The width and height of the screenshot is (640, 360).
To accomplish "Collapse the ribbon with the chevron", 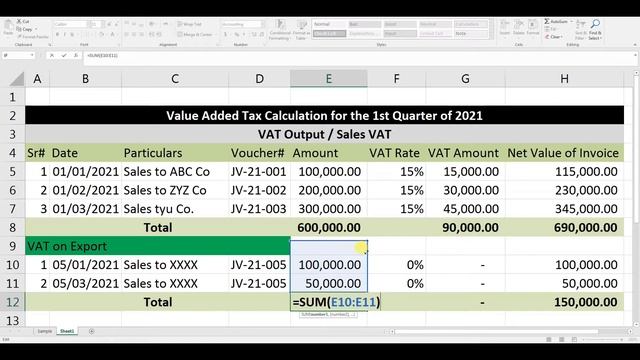I will pyautogui.click(x=635, y=44).
